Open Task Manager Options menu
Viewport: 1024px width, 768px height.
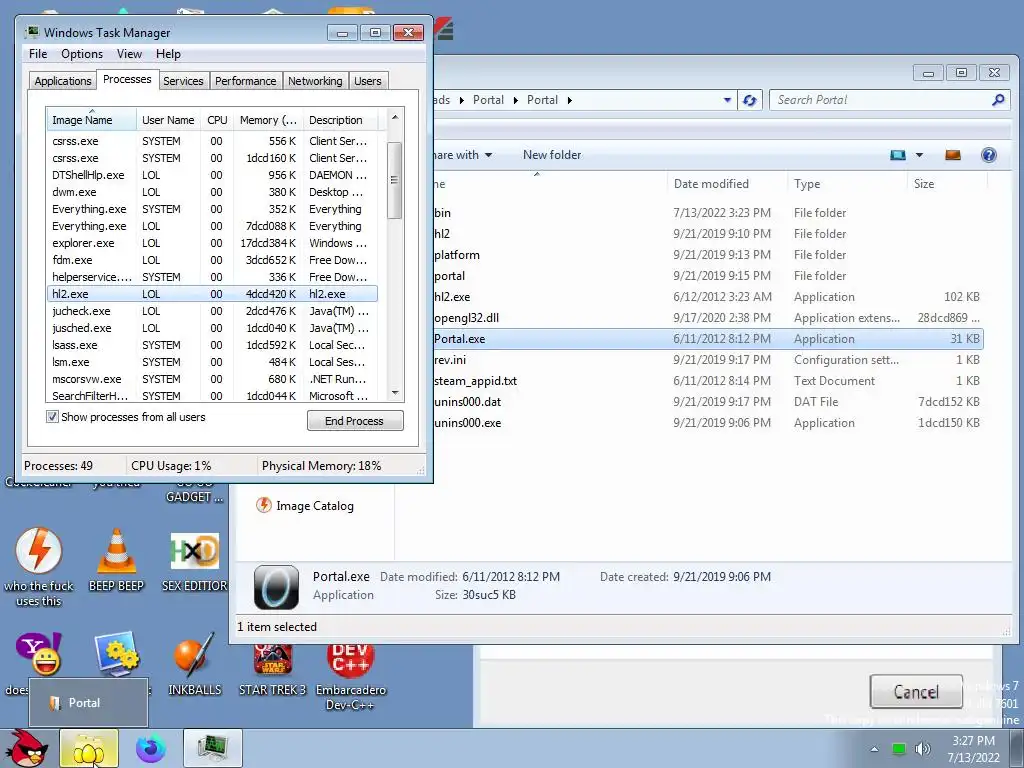[82, 54]
